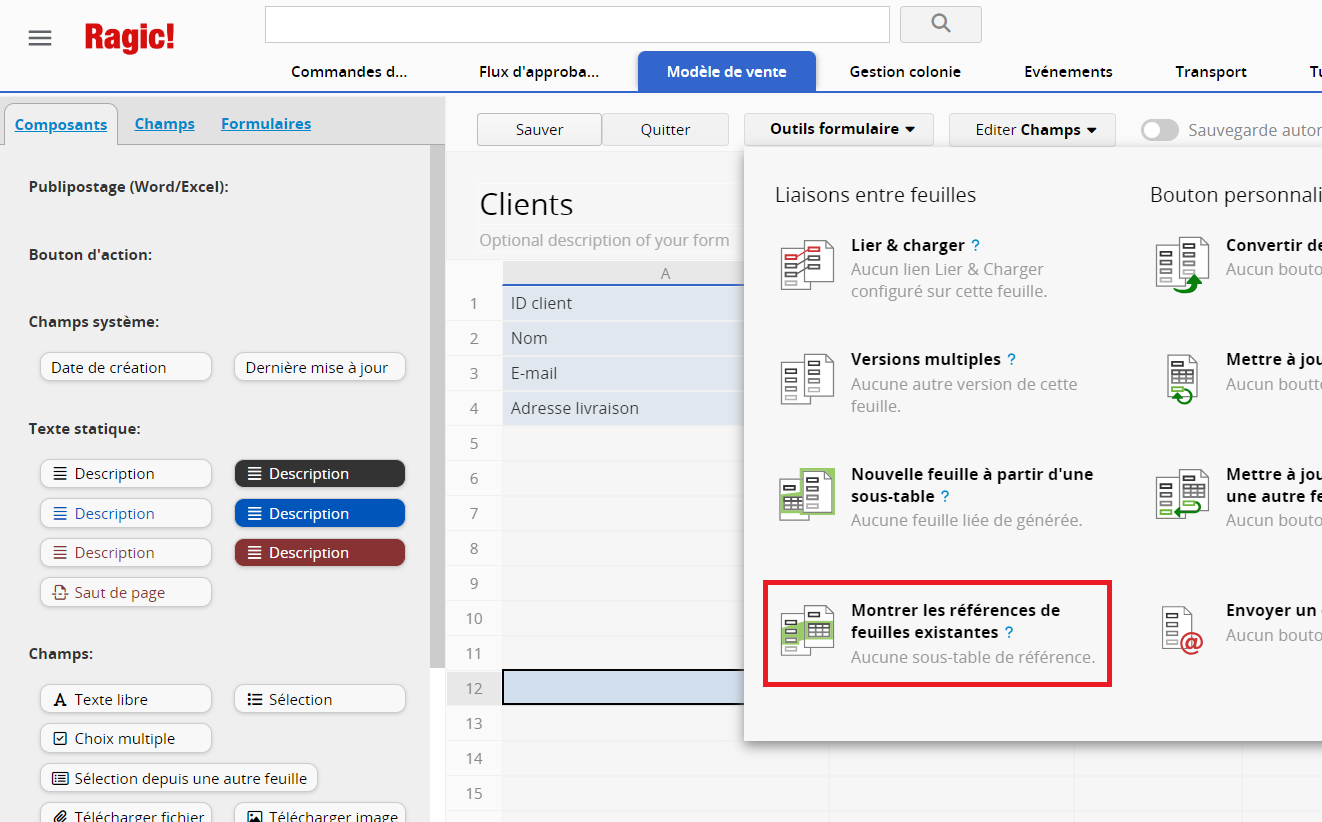Expand the Outils formulaire dropdown
The width and height of the screenshot is (1322, 822).
839,129
